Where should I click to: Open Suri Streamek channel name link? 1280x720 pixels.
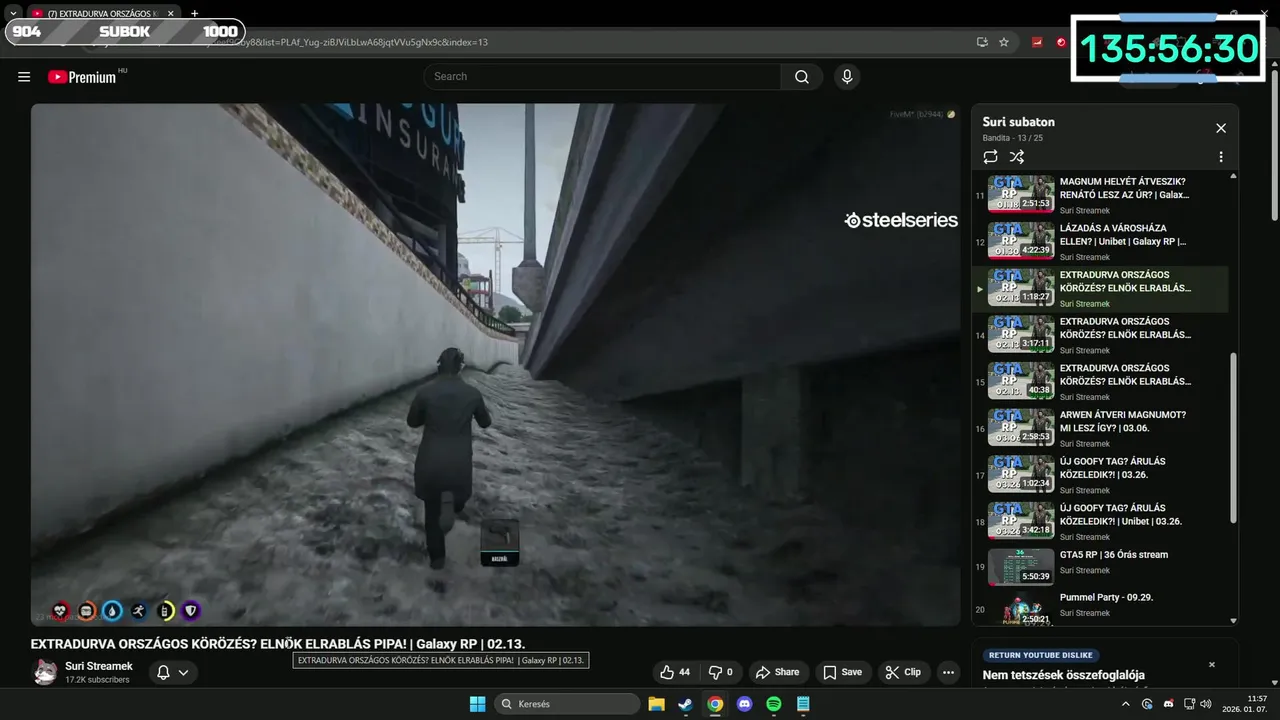(x=99, y=666)
